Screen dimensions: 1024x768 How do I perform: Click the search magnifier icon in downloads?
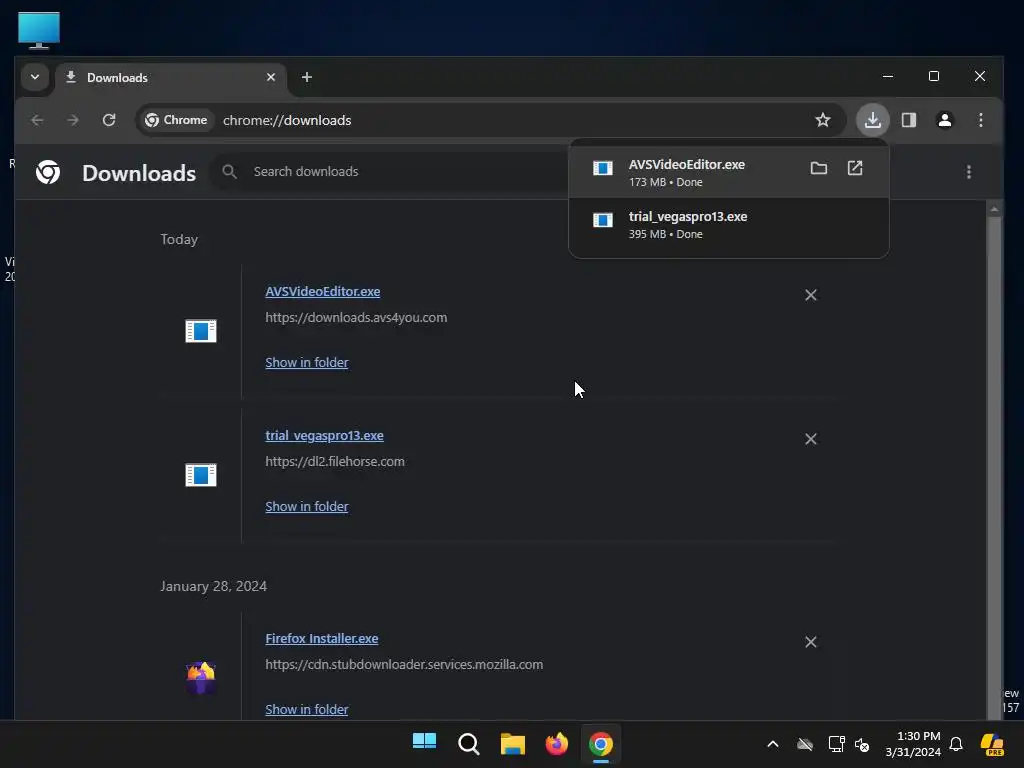229,172
